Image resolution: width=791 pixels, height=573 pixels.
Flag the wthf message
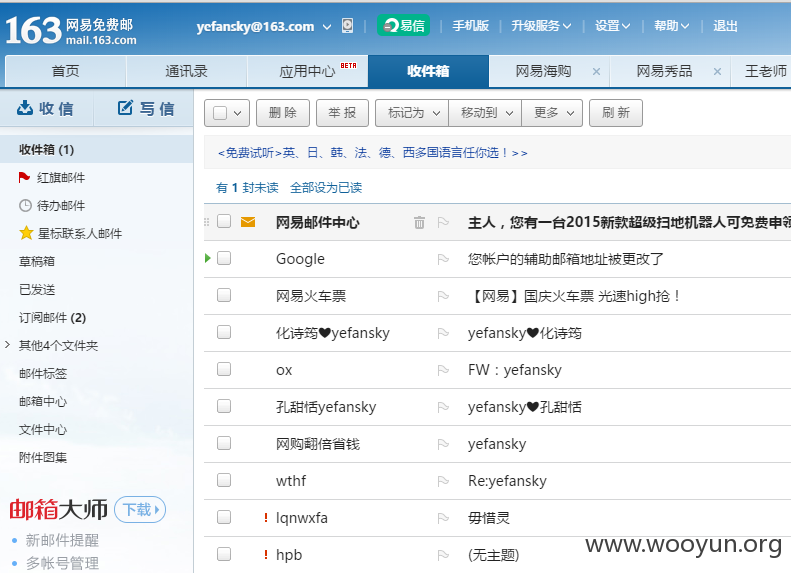pos(443,481)
